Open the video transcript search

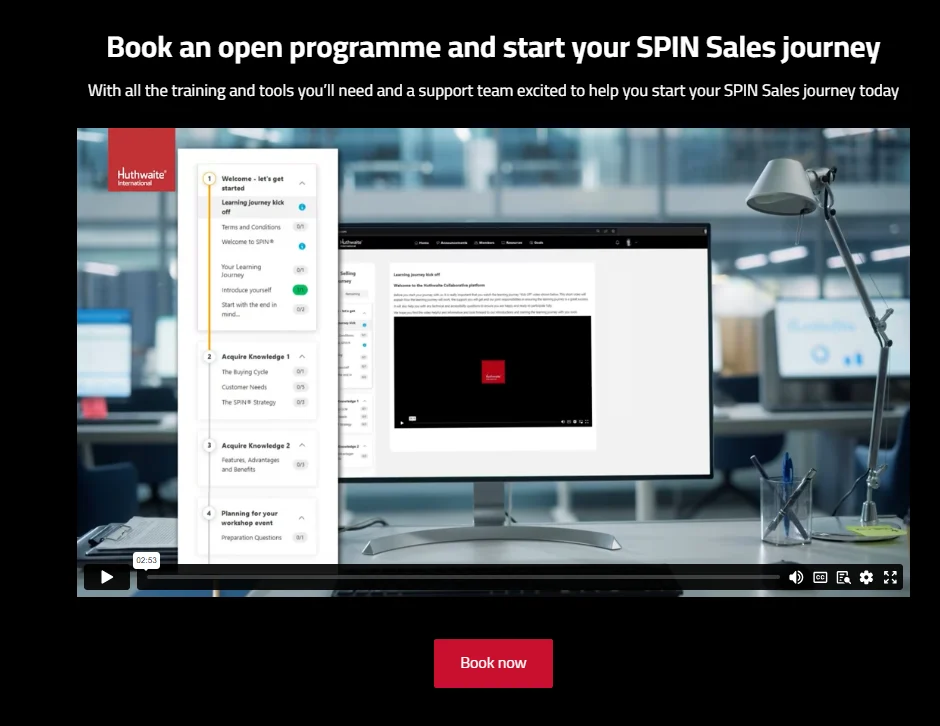click(x=843, y=577)
